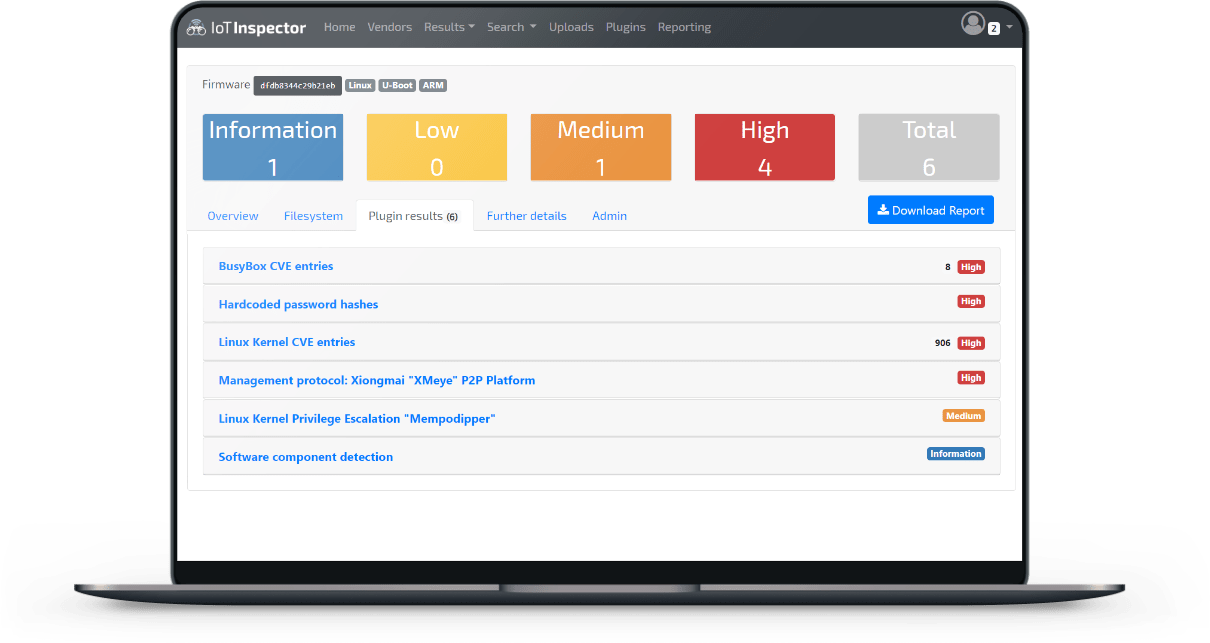
Task: Click Medium badge on Mempodipper row
Action: (963, 415)
